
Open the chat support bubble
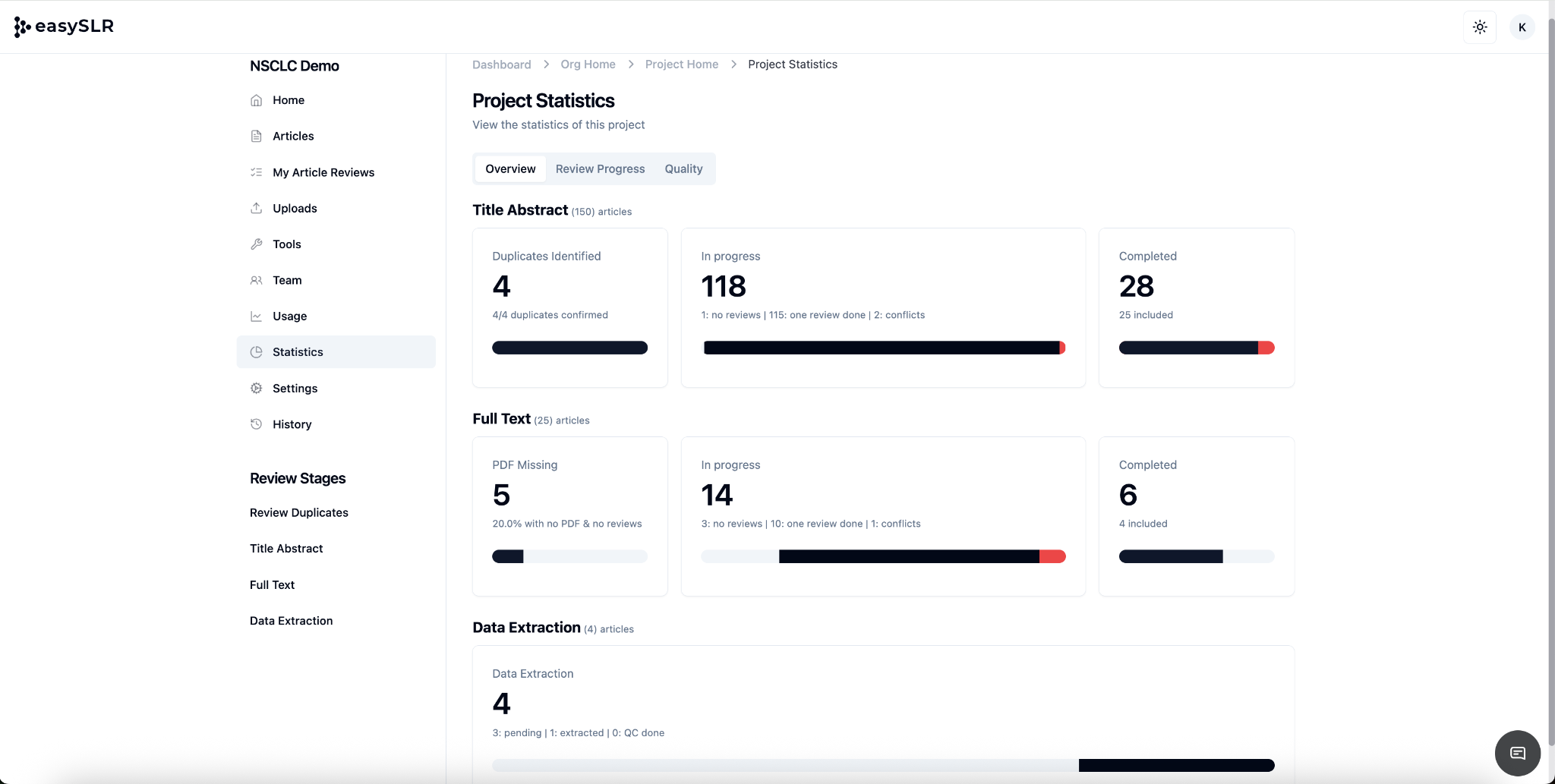click(1517, 753)
